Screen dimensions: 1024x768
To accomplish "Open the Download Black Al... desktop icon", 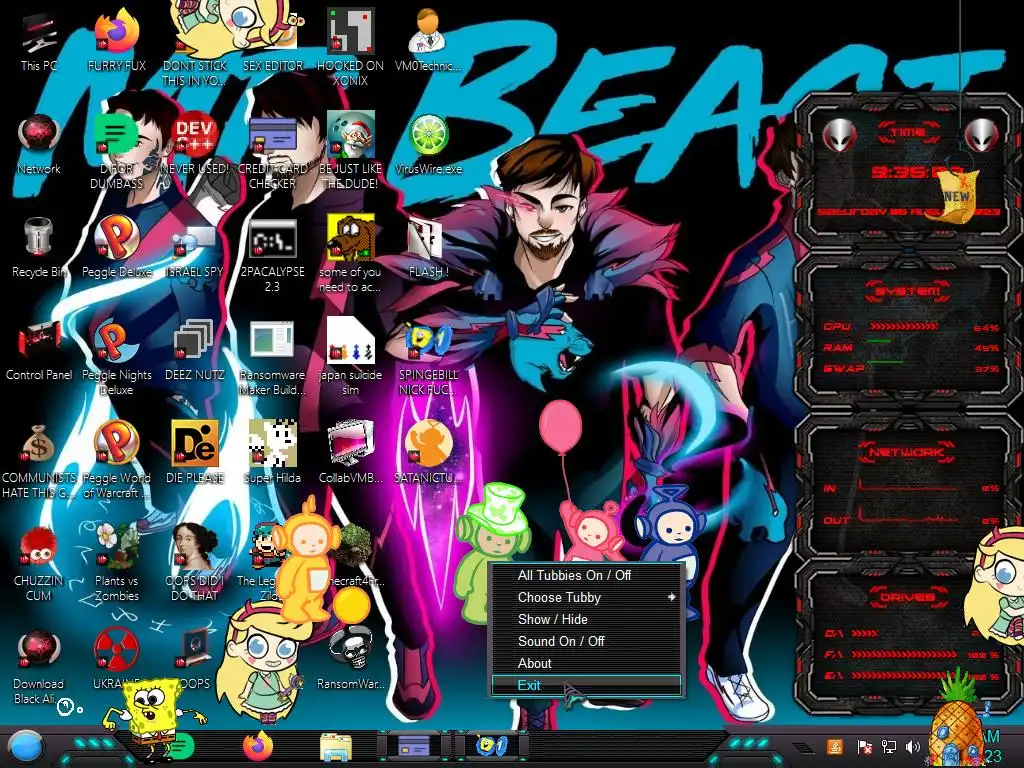I will point(39,667).
